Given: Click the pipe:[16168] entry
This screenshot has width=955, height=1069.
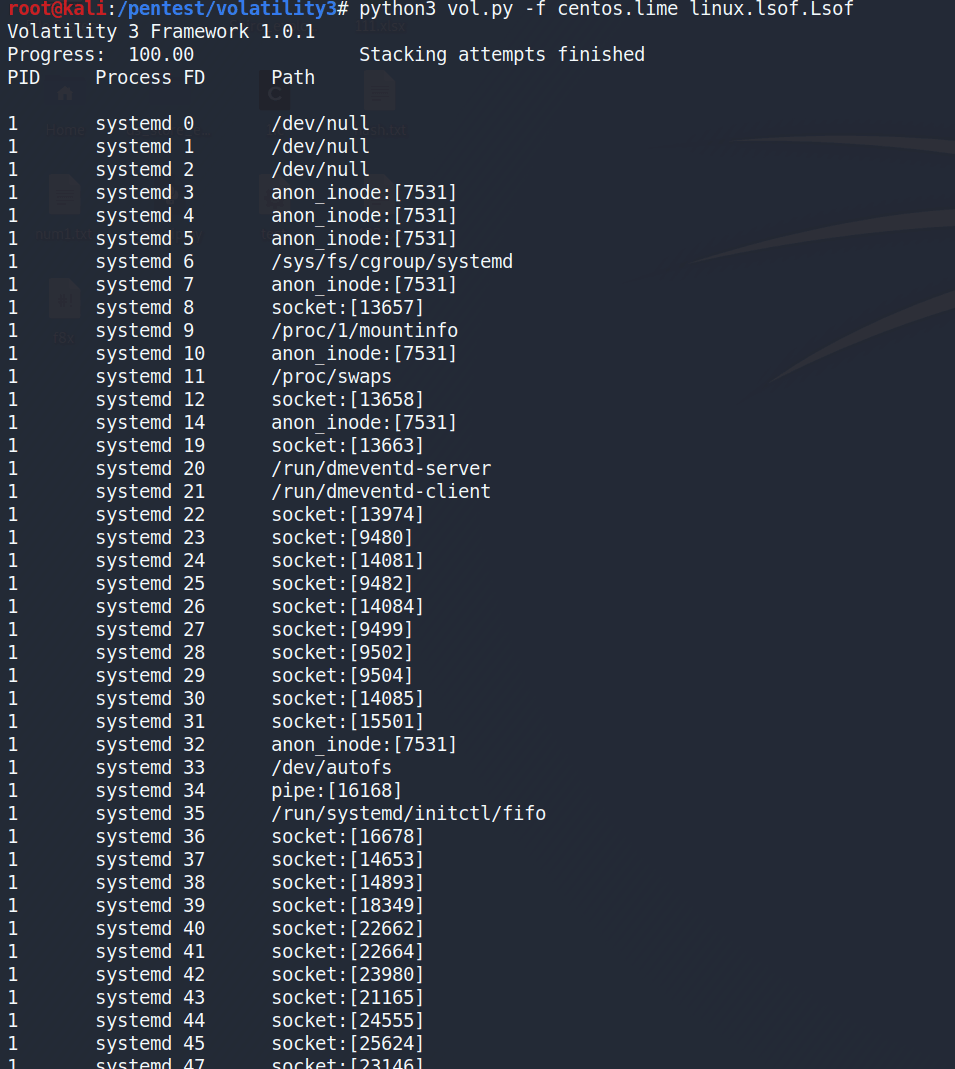Looking at the screenshot, I should click(x=336, y=791).
